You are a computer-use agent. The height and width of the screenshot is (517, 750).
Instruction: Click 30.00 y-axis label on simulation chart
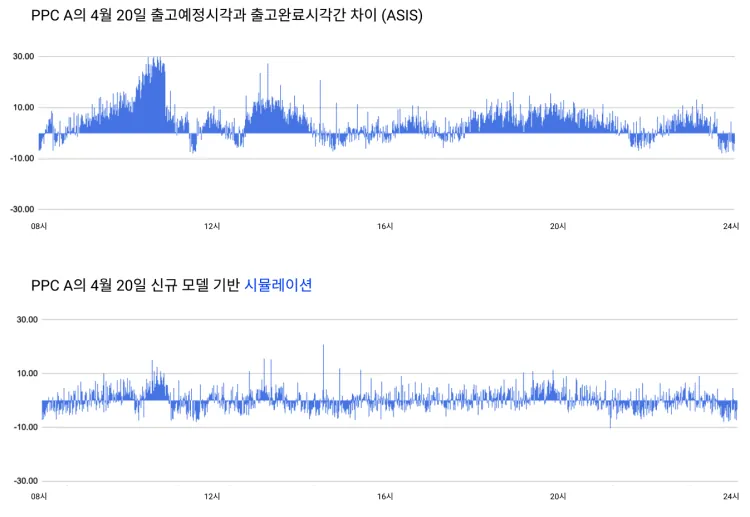click(x=22, y=320)
